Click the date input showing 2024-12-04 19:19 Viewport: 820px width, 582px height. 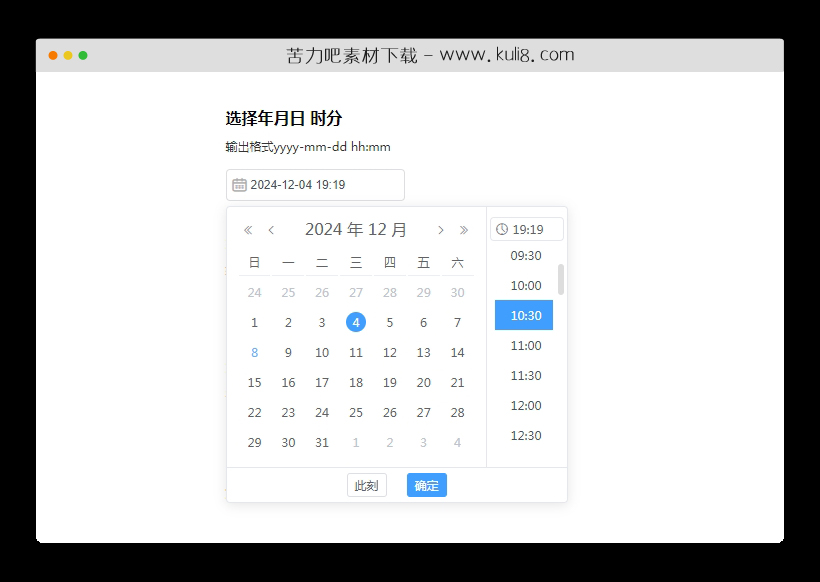(x=315, y=185)
